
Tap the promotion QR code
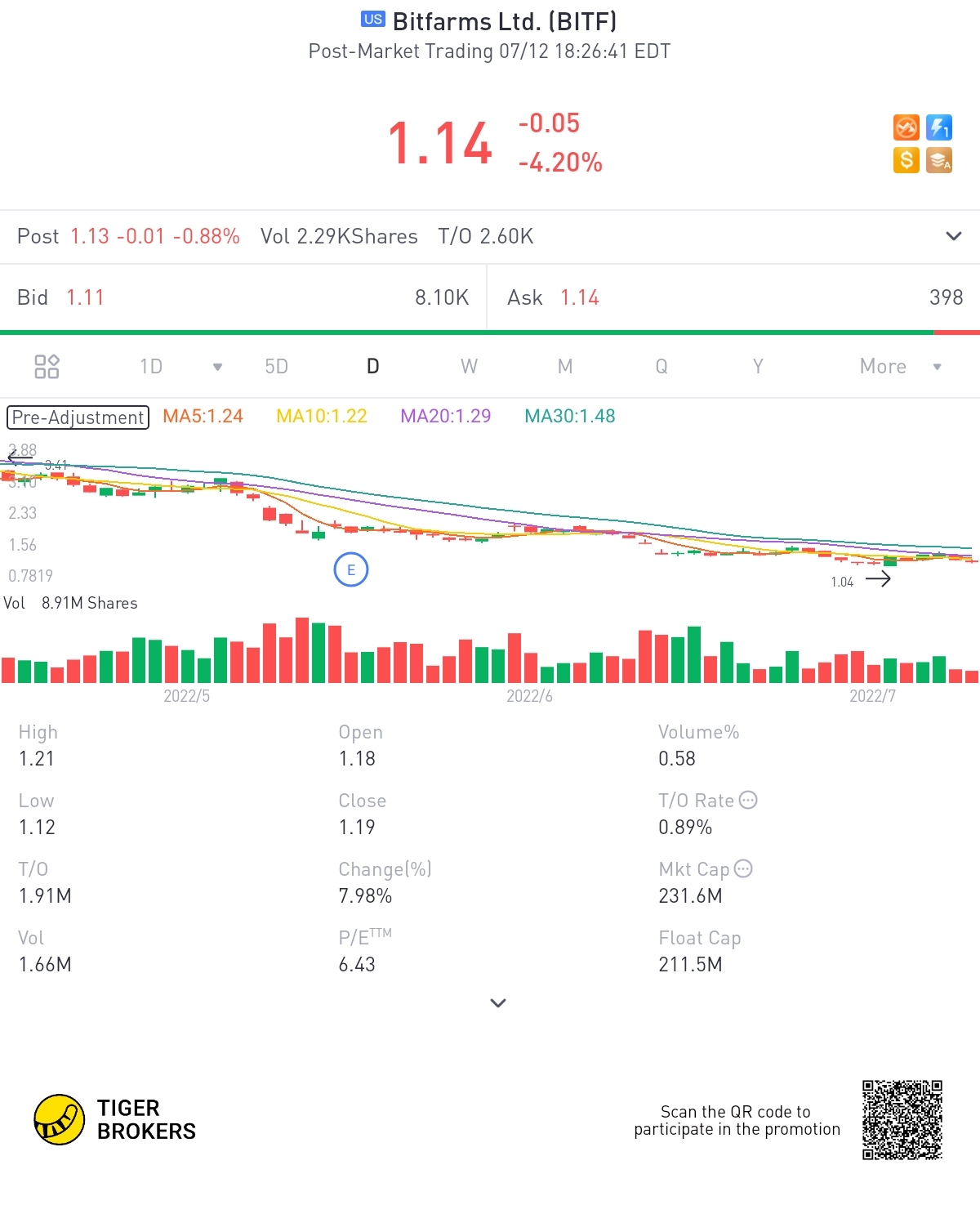click(x=902, y=1119)
